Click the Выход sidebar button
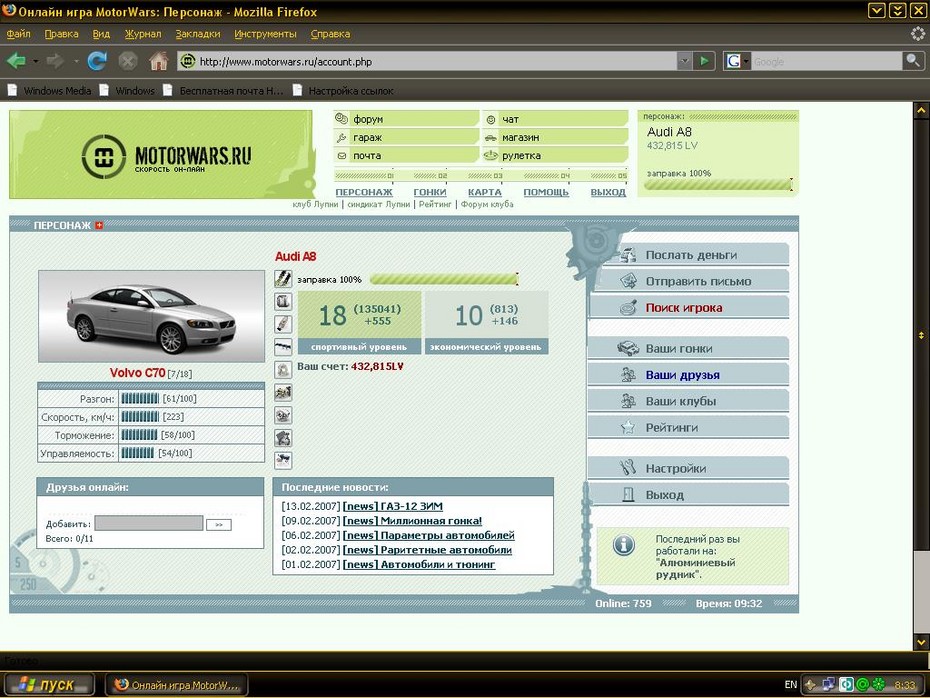This screenshot has height=698, width=930. coord(688,494)
